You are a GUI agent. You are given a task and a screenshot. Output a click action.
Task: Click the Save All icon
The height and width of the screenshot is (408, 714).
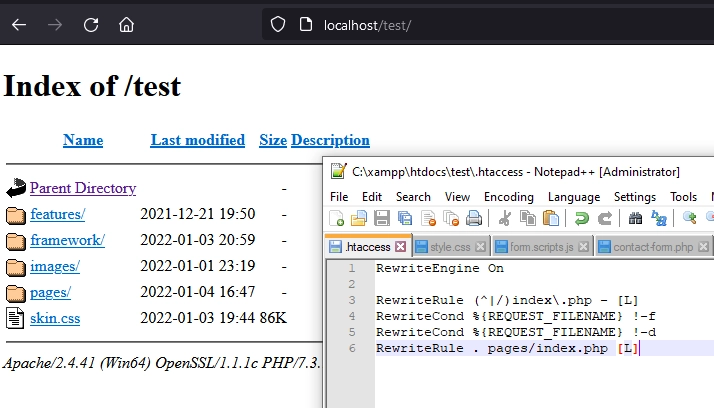(404, 219)
